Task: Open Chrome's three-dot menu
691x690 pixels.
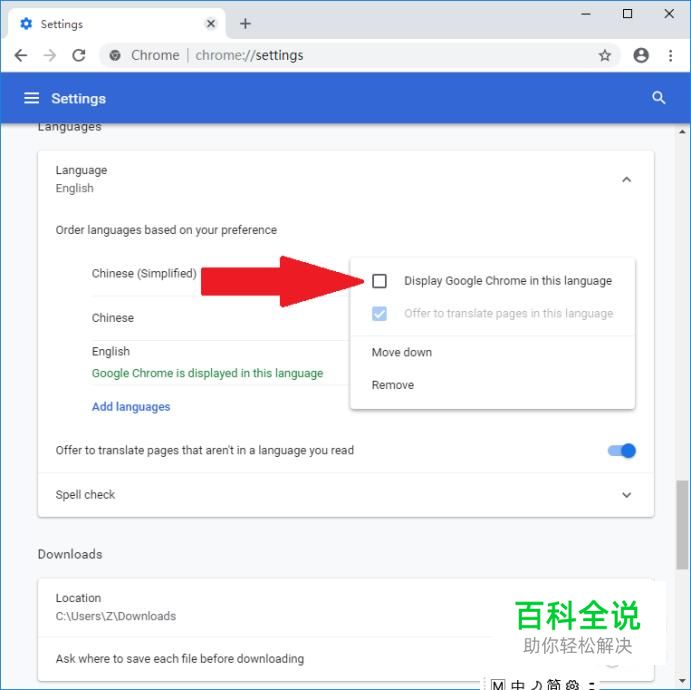Action: click(x=670, y=55)
